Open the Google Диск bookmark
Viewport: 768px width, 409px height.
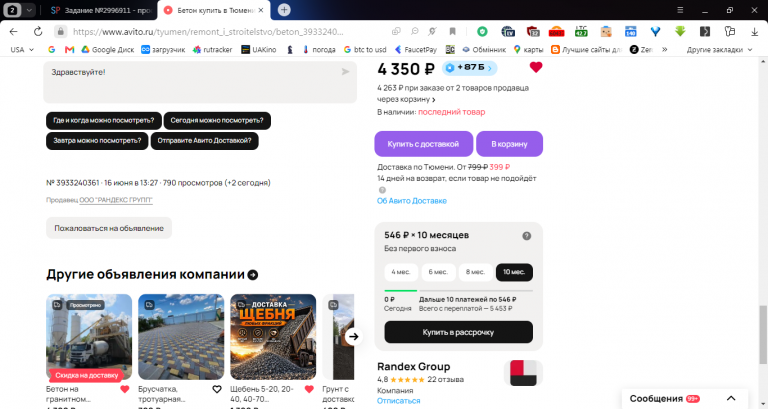[107, 49]
